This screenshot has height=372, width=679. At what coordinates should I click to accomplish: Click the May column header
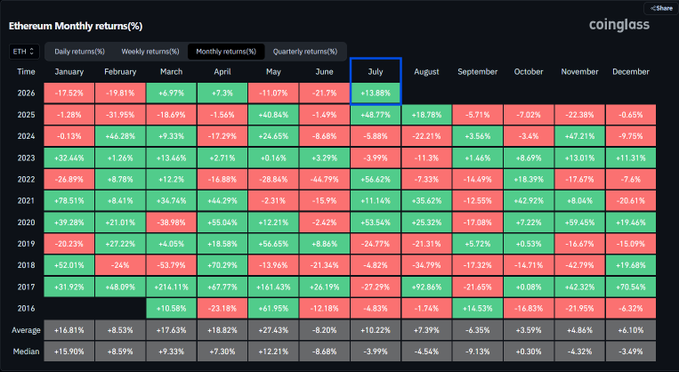273,72
